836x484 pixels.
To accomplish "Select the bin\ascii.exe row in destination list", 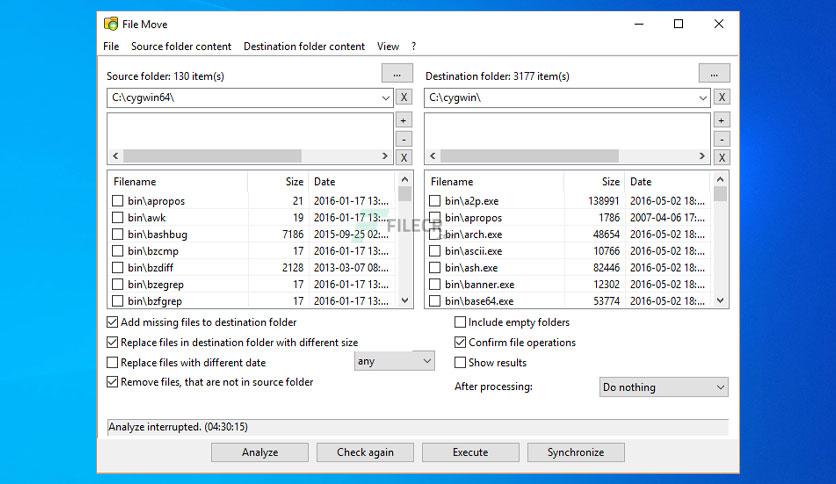I will 569,251.
